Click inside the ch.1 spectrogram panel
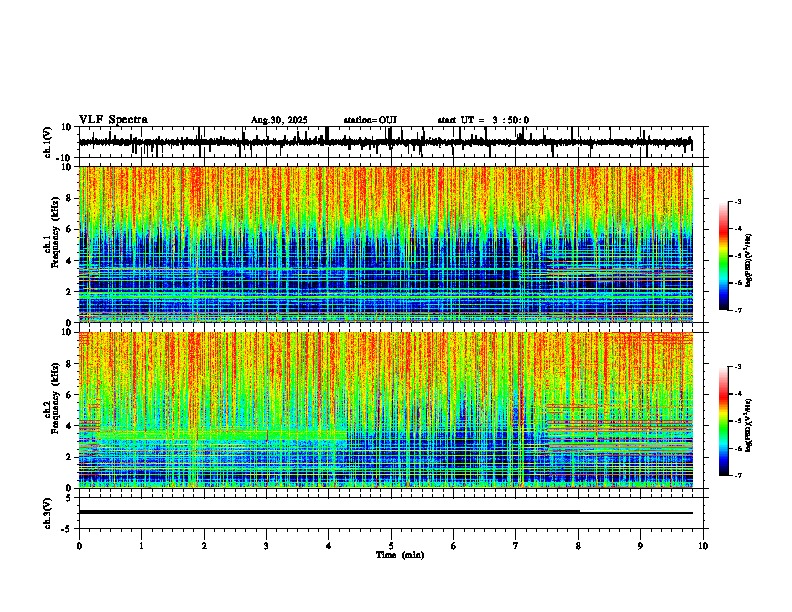 click(386, 244)
